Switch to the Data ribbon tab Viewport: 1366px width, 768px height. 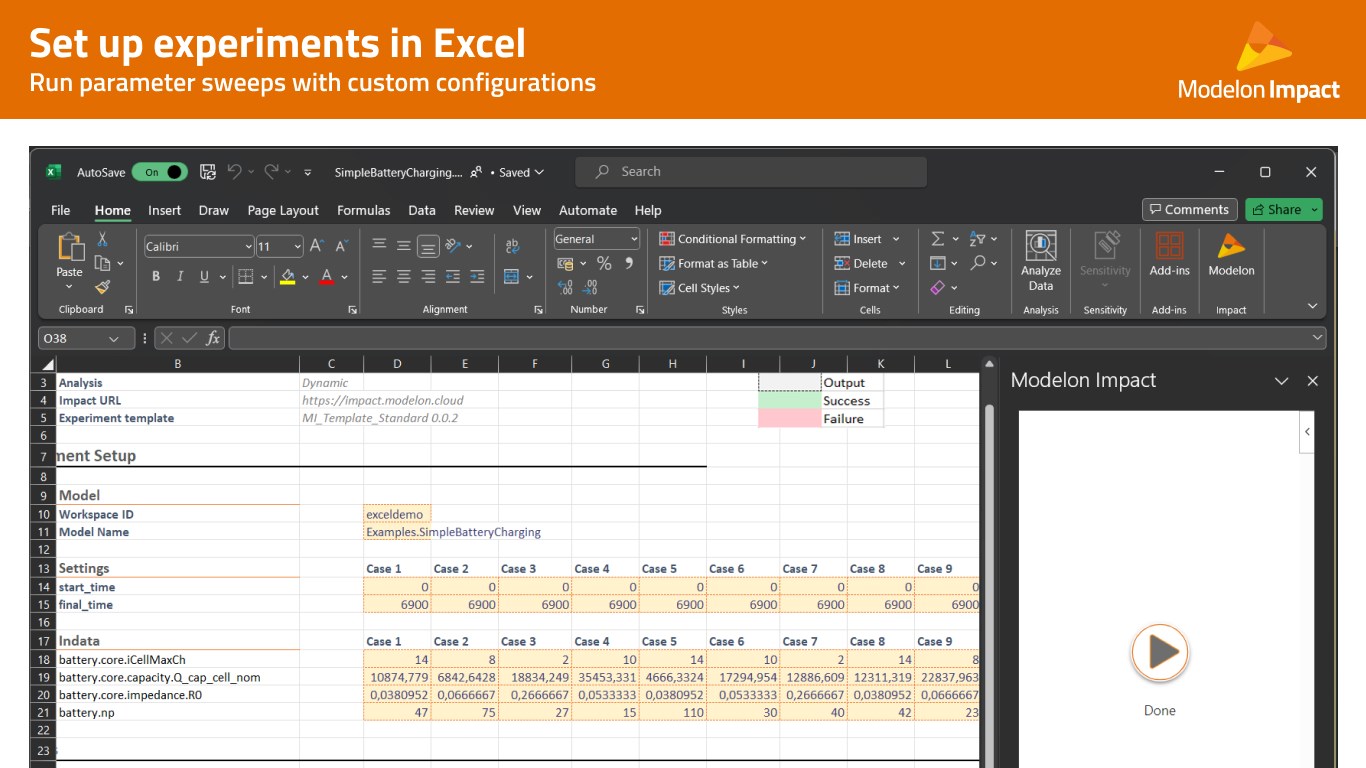point(422,210)
